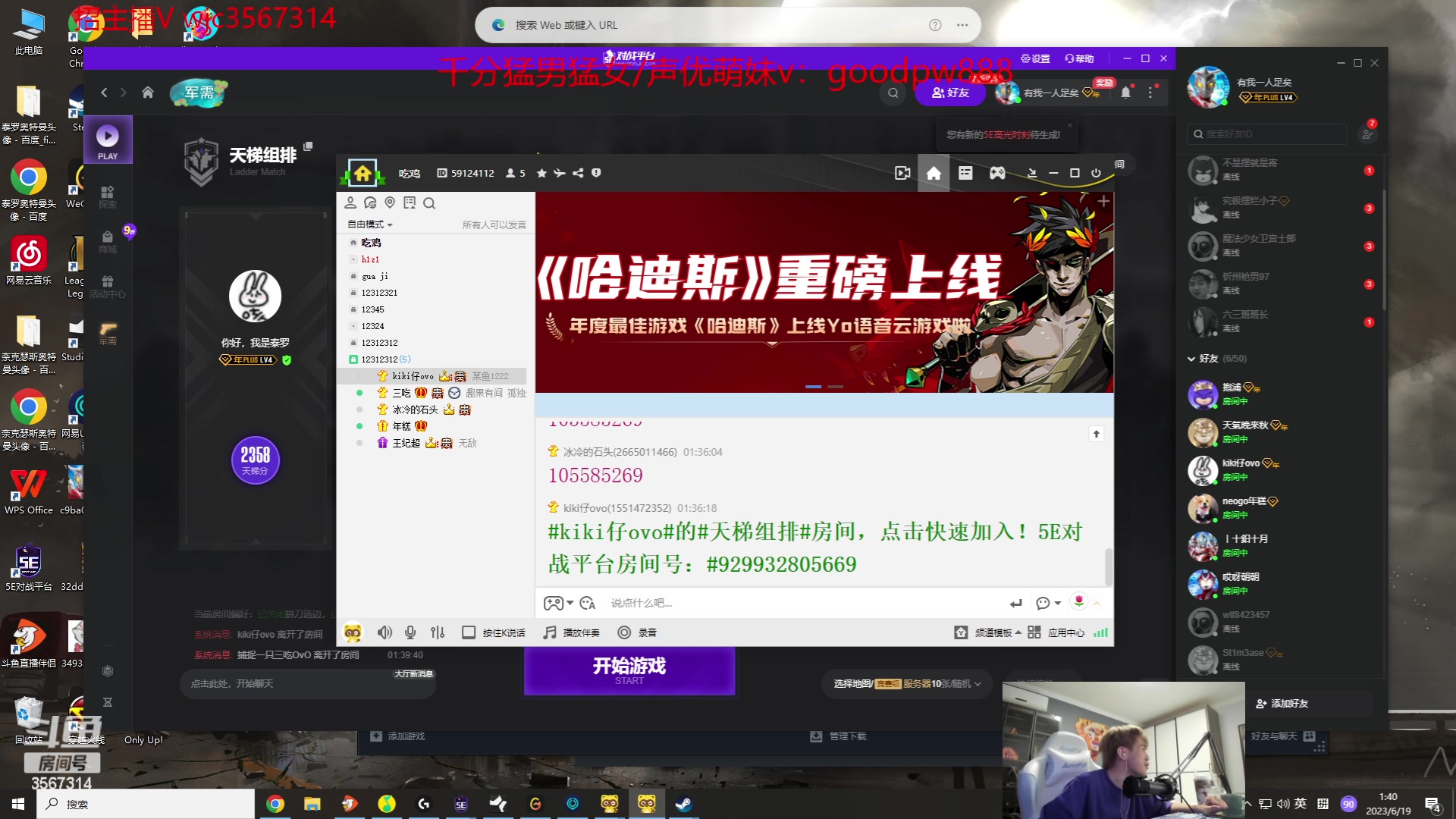Open the audio mixer sliders icon
The image size is (1456, 819).
pos(438,632)
